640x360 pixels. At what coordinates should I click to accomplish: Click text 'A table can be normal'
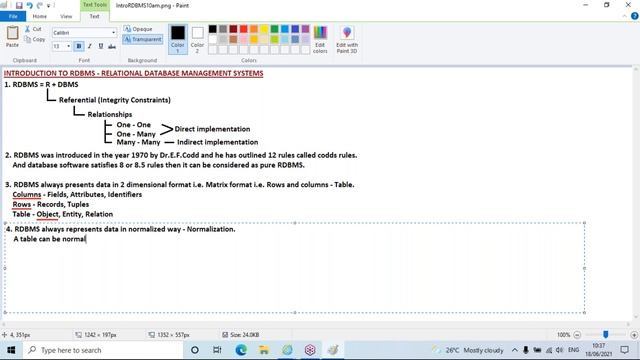tap(49, 239)
